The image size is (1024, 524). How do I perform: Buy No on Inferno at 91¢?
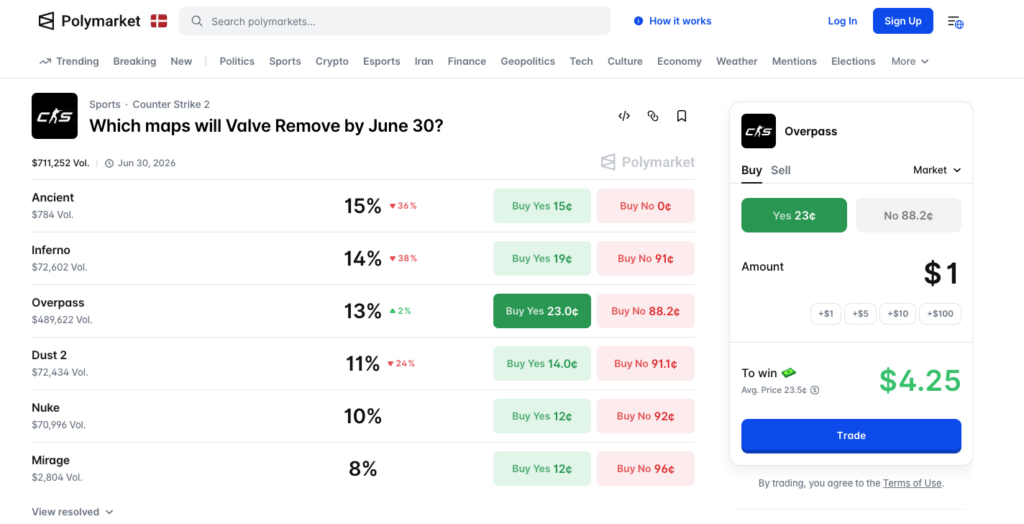point(646,258)
